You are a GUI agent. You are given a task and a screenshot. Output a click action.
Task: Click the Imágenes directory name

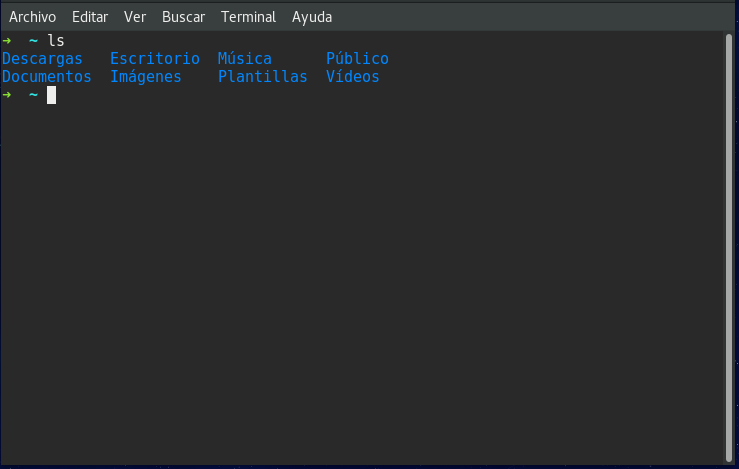pos(146,77)
